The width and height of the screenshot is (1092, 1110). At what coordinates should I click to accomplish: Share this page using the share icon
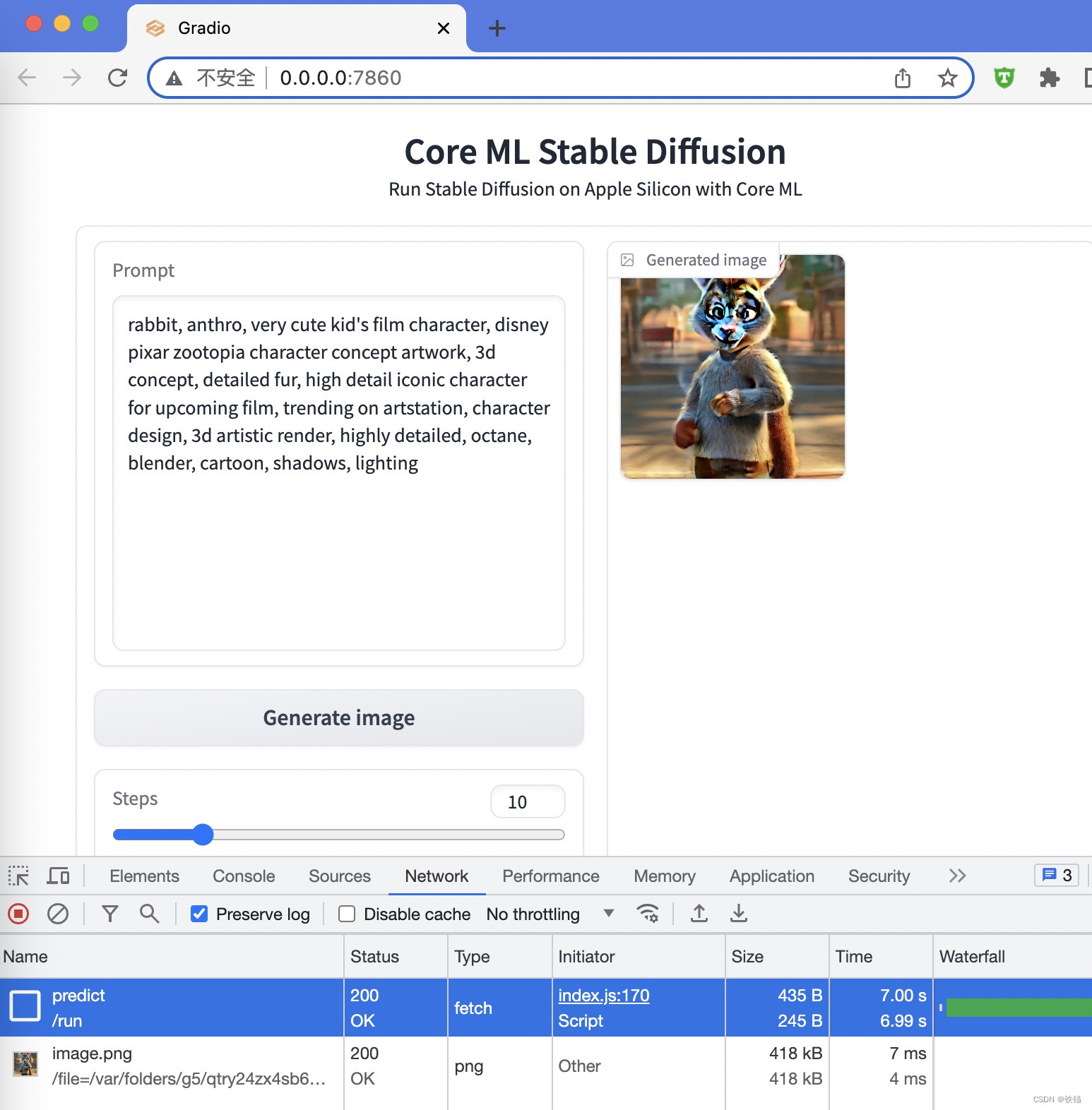tap(903, 78)
